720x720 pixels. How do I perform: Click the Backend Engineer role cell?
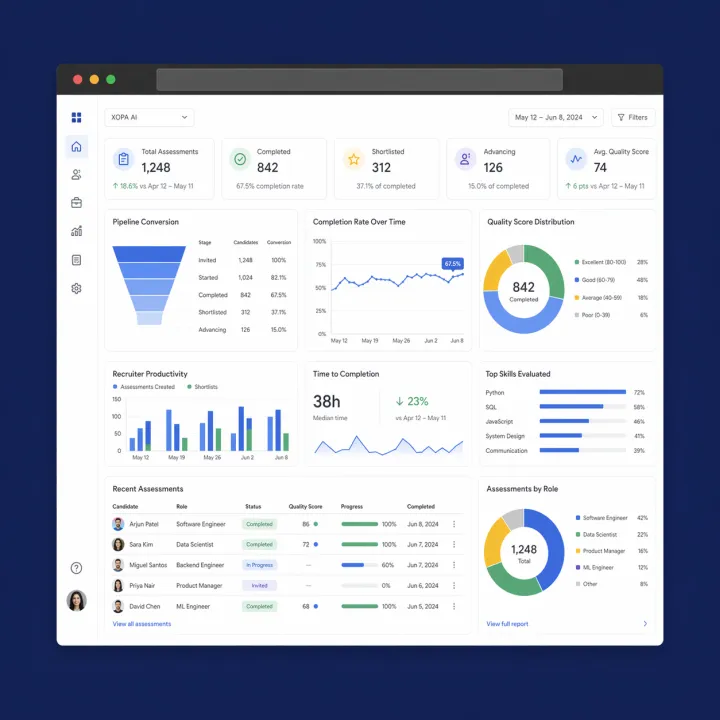[200, 565]
